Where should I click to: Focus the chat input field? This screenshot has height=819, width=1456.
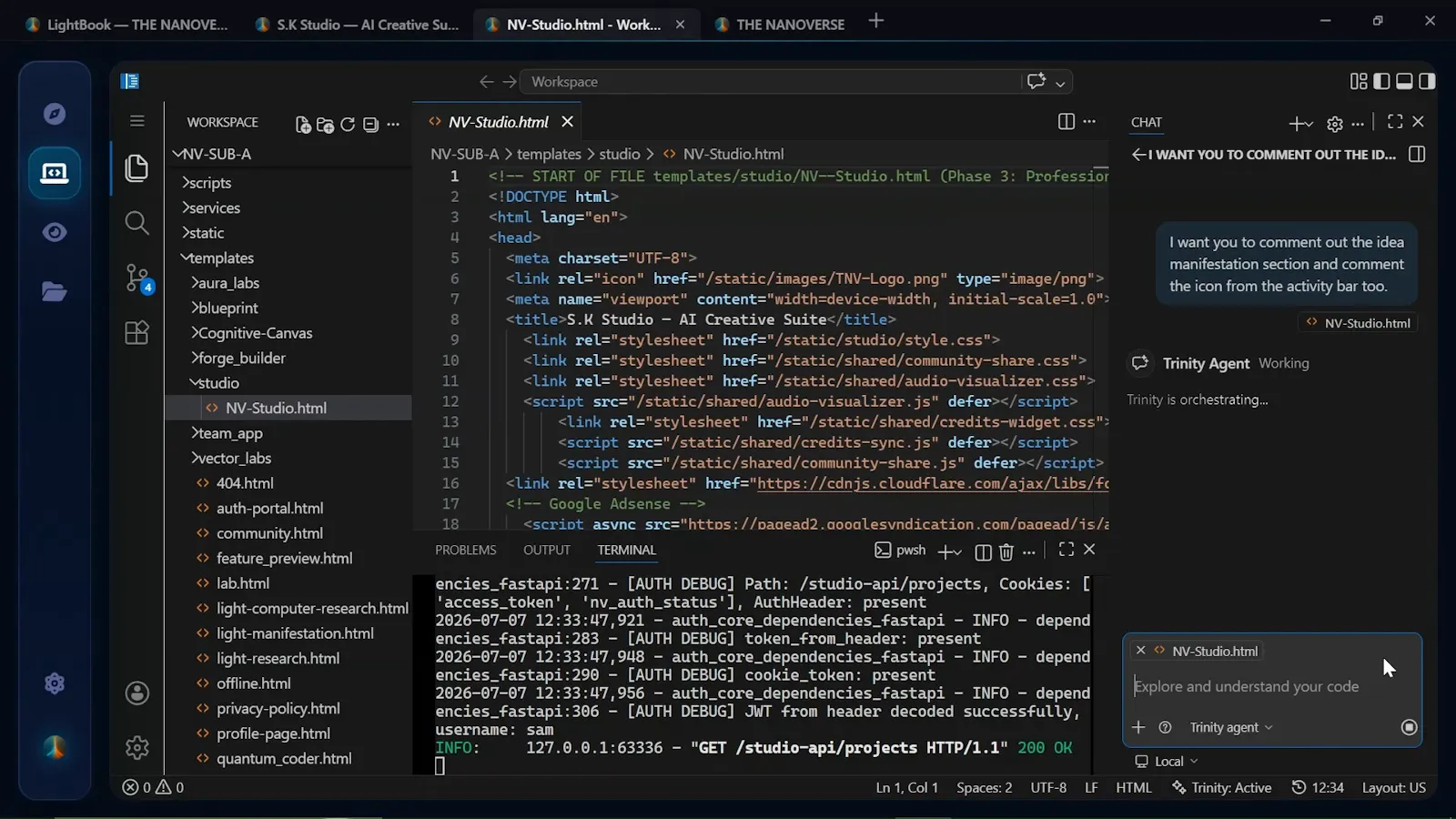pyautogui.click(x=1270, y=686)
